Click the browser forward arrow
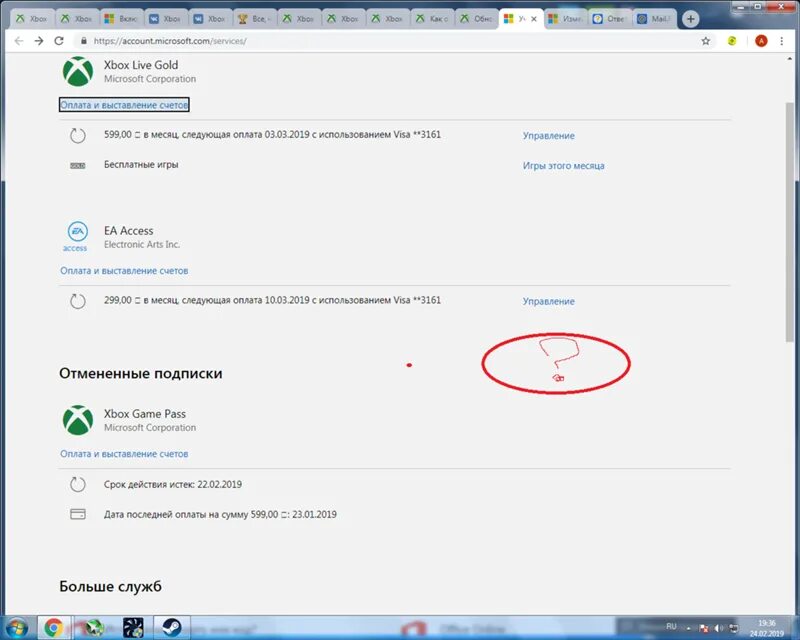Image resolution: width=800 pixels, height=640 pixels. pos(39,41)
